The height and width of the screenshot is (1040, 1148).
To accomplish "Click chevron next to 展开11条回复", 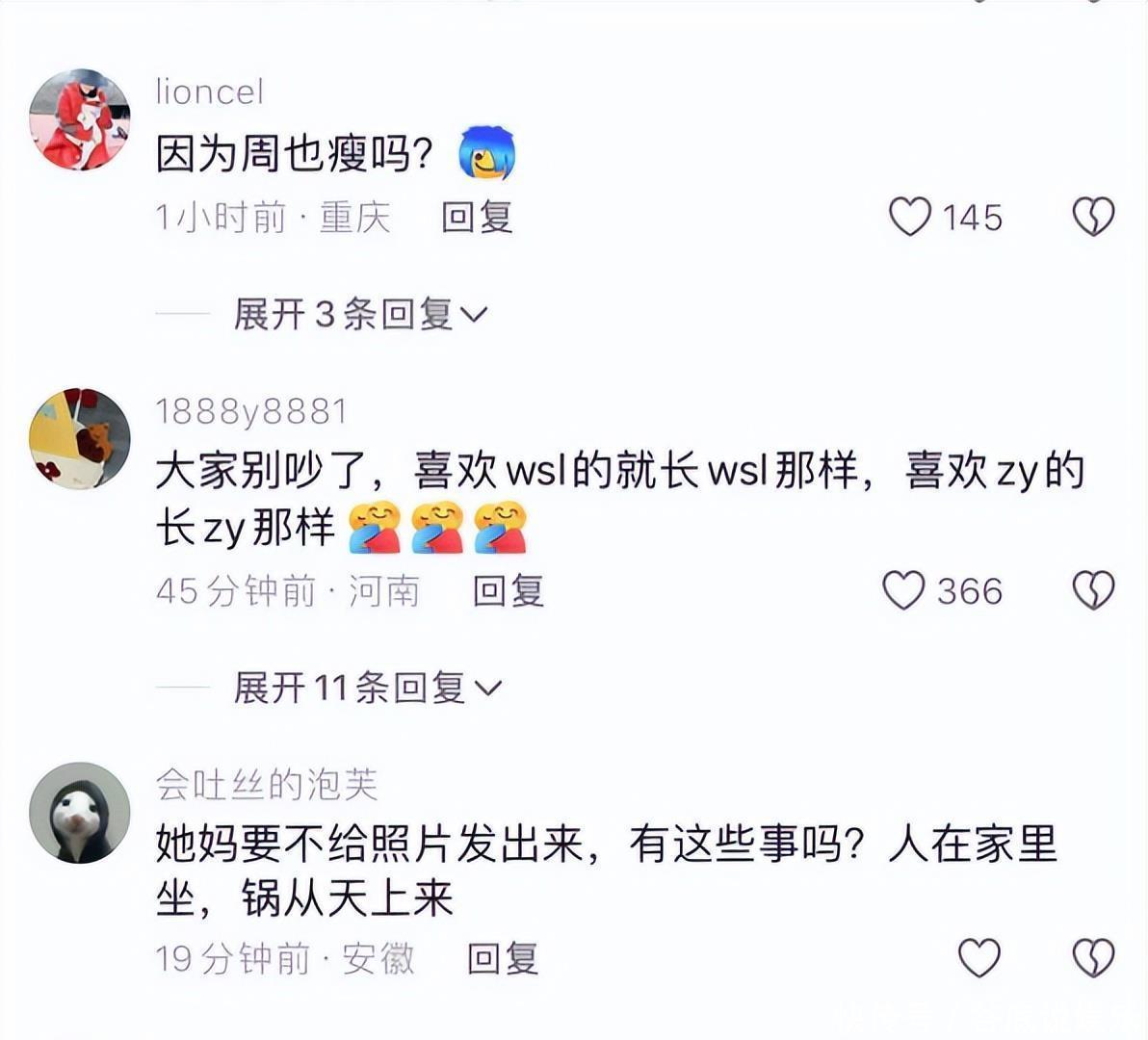I will pyautogui.click(x=488, y=689).
